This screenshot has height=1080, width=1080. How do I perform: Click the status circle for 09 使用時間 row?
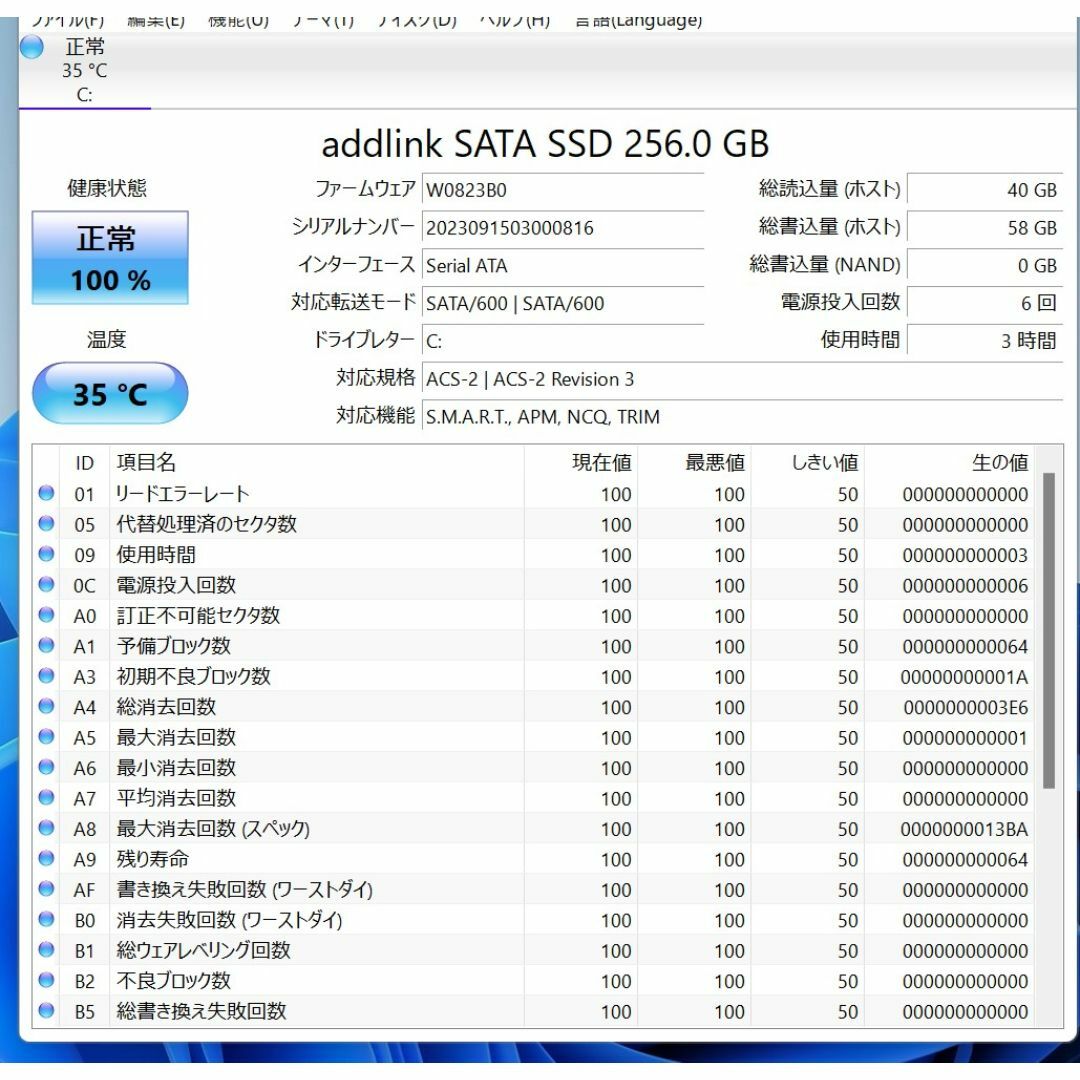(x=46, y=554)
